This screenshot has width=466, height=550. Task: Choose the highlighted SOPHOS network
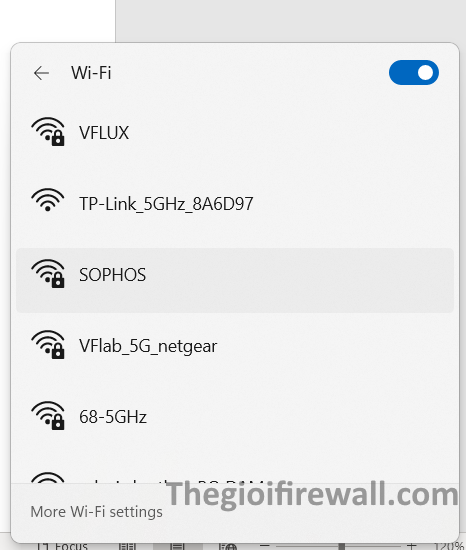235,280
